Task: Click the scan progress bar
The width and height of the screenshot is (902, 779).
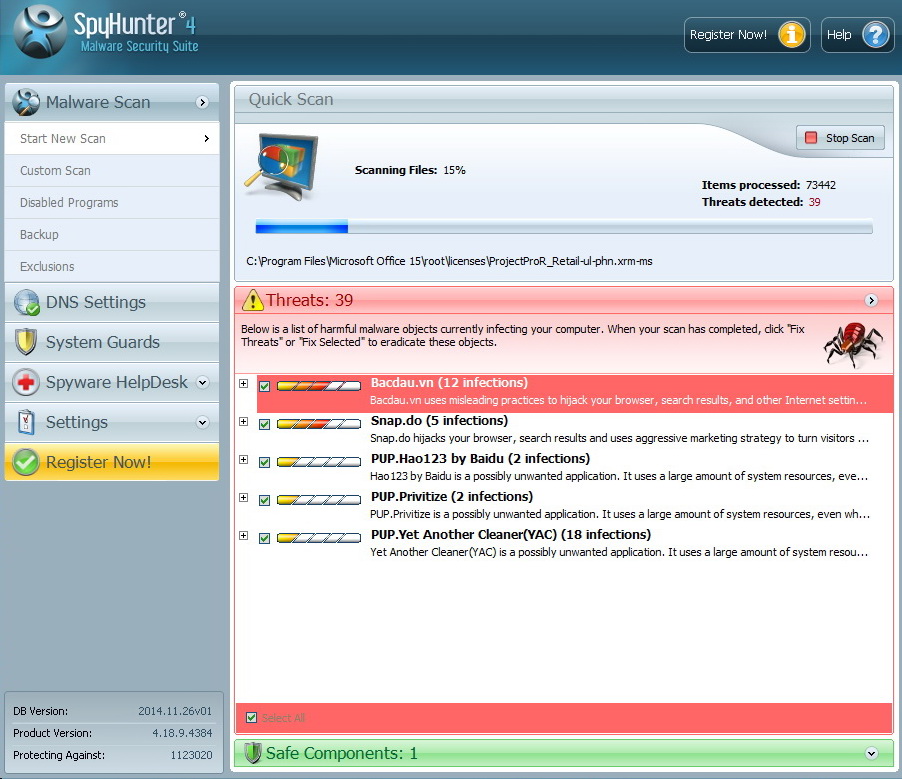Action: 564,227
